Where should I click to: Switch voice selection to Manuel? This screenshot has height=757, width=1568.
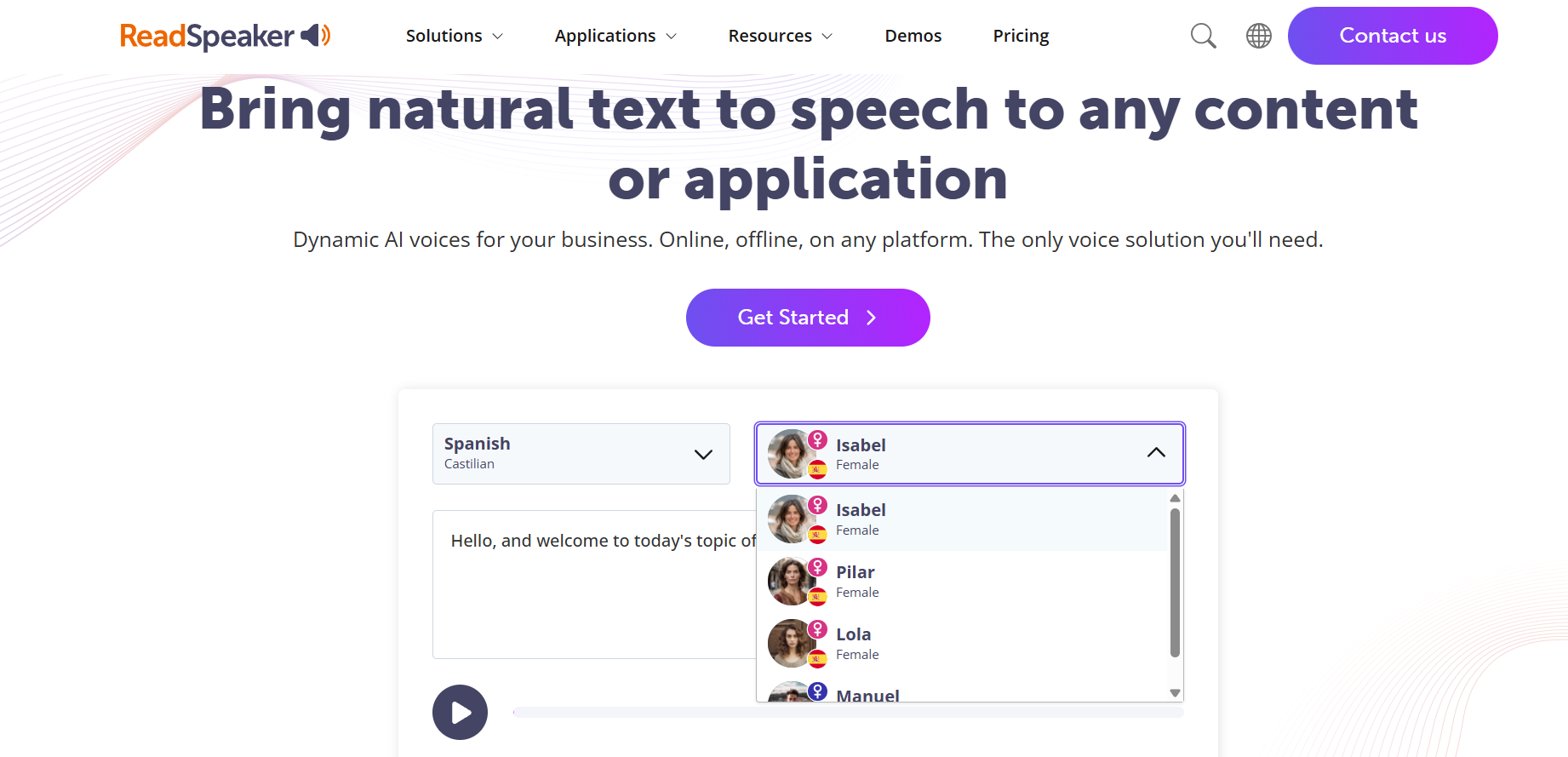[867, 692]
